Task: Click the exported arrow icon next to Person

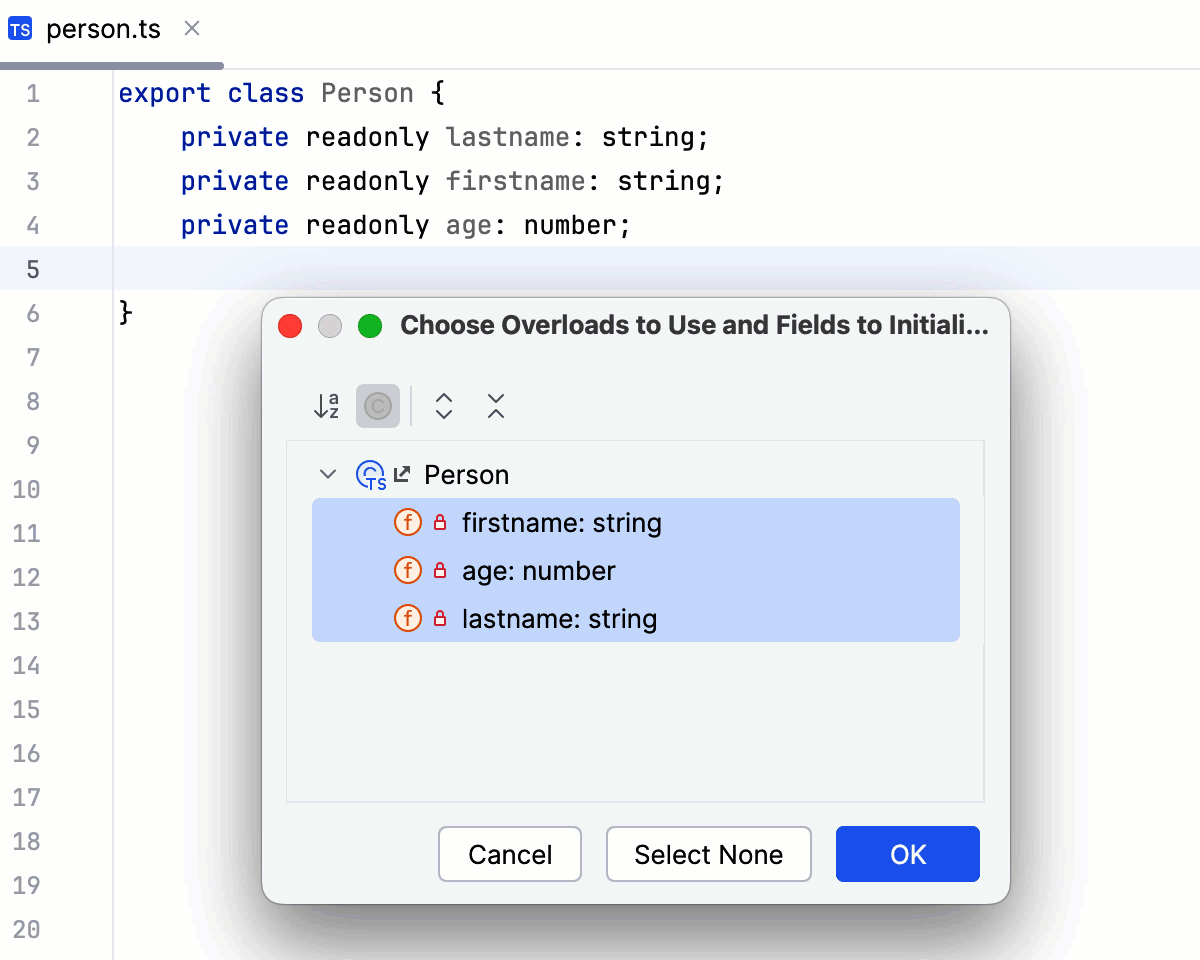Action: coord(400,473)
